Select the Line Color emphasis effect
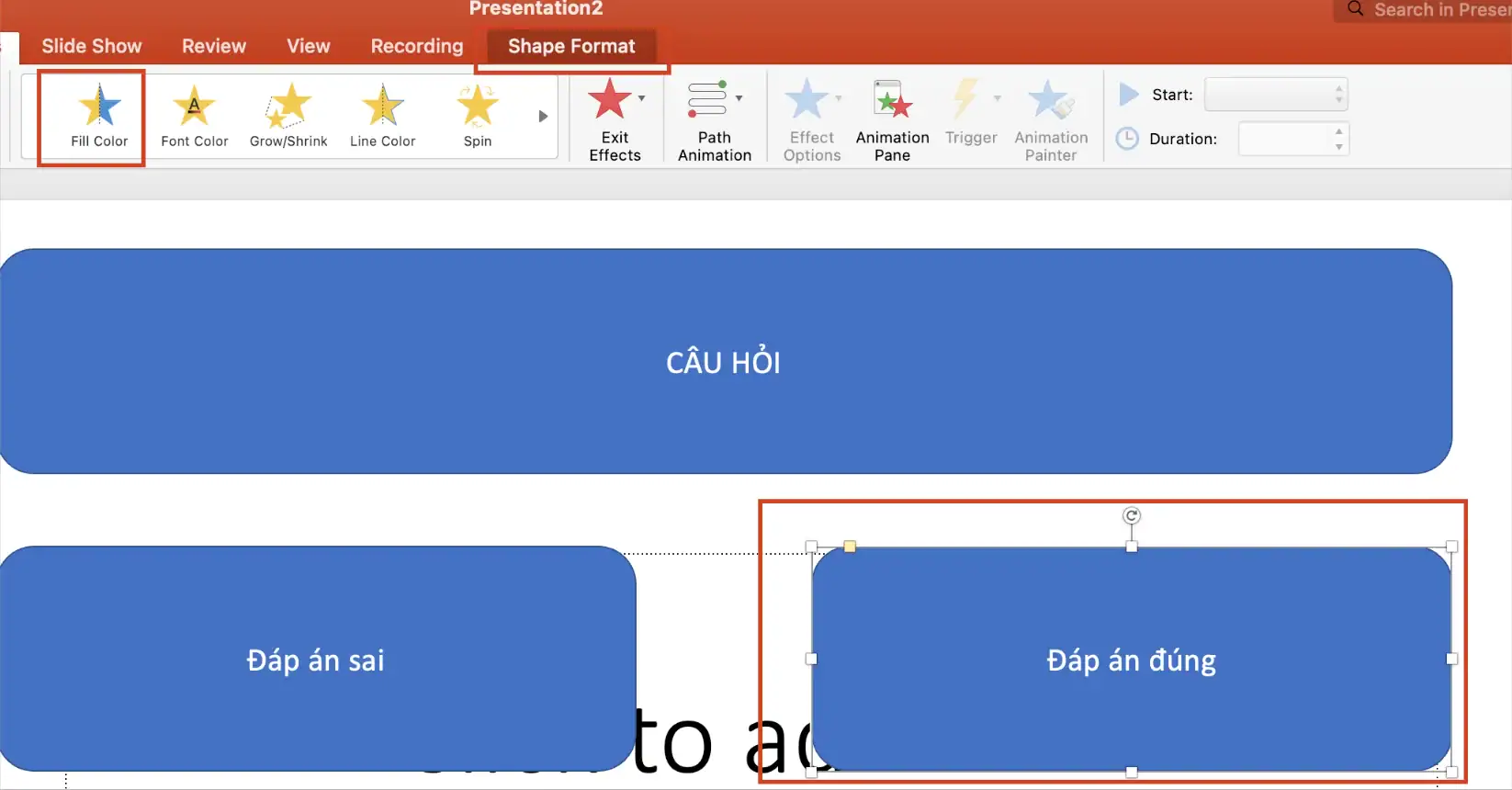Image resolution: width=1512 pixels, height=790 pixels. [382, 116]
